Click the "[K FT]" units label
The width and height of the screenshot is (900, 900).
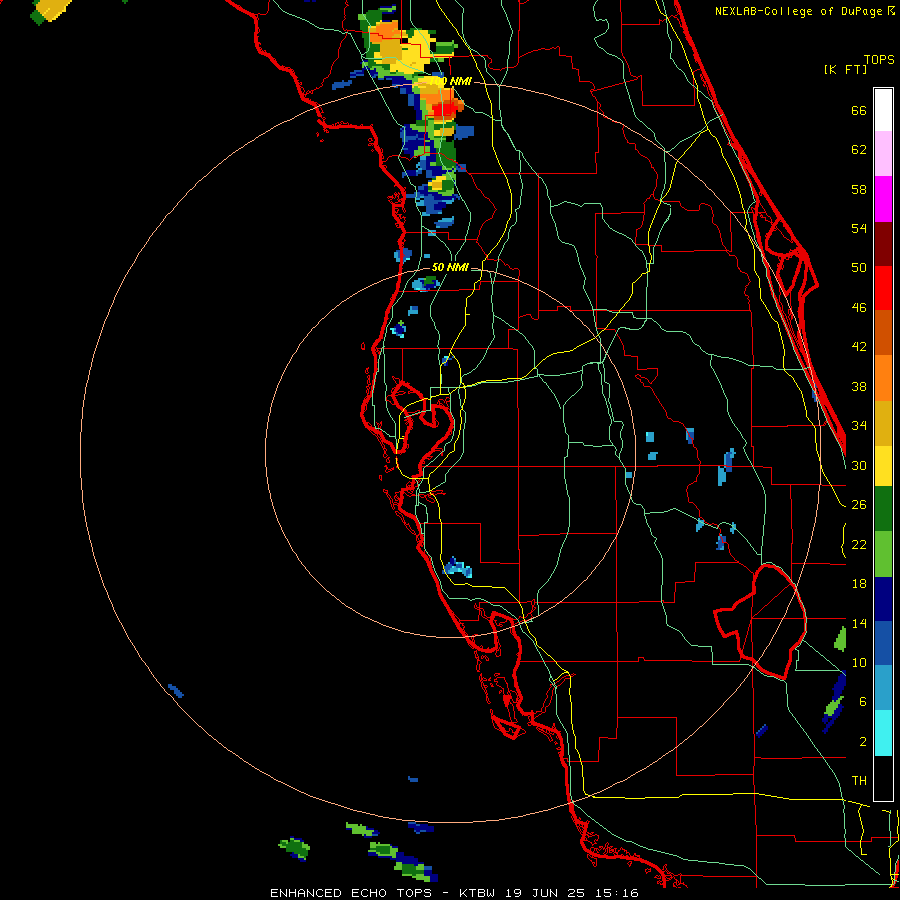845,69
